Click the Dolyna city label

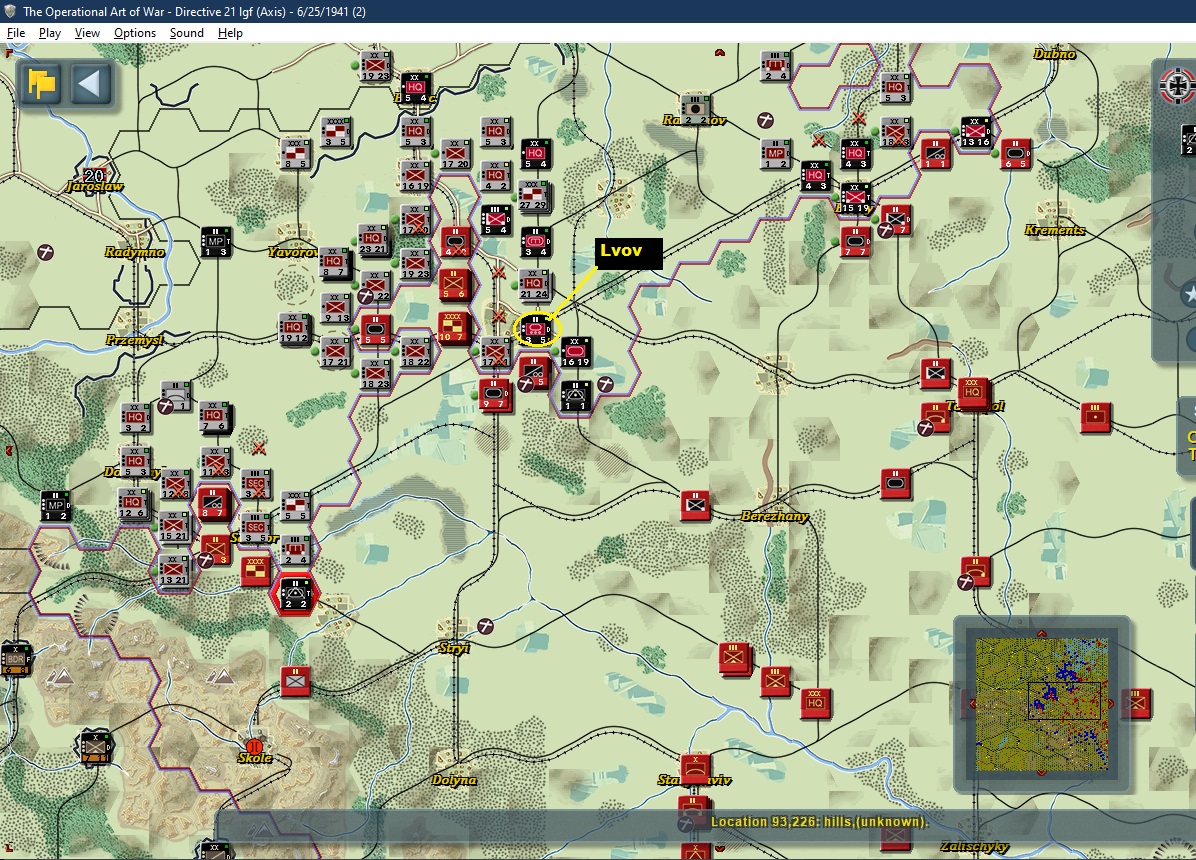[454, 780]
